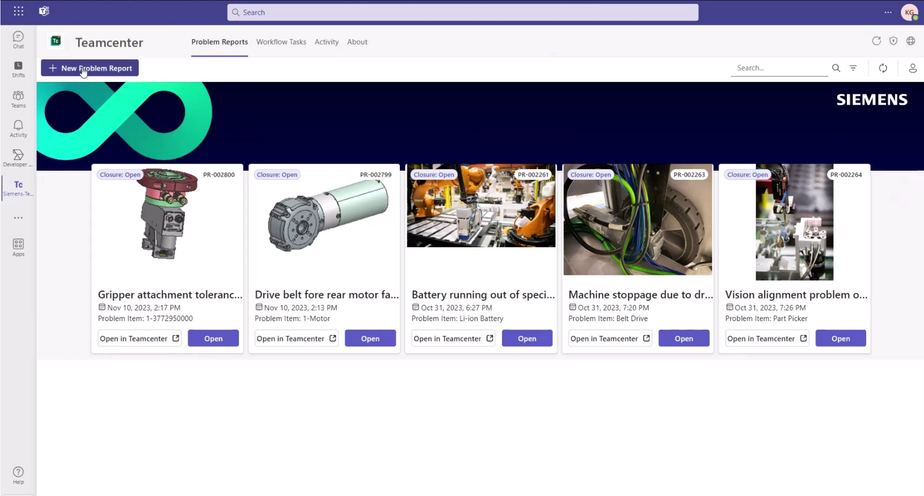924x496 pixels.
Task: Click Closure: Open badge on Drive belt card
Action: click(277, 174)
